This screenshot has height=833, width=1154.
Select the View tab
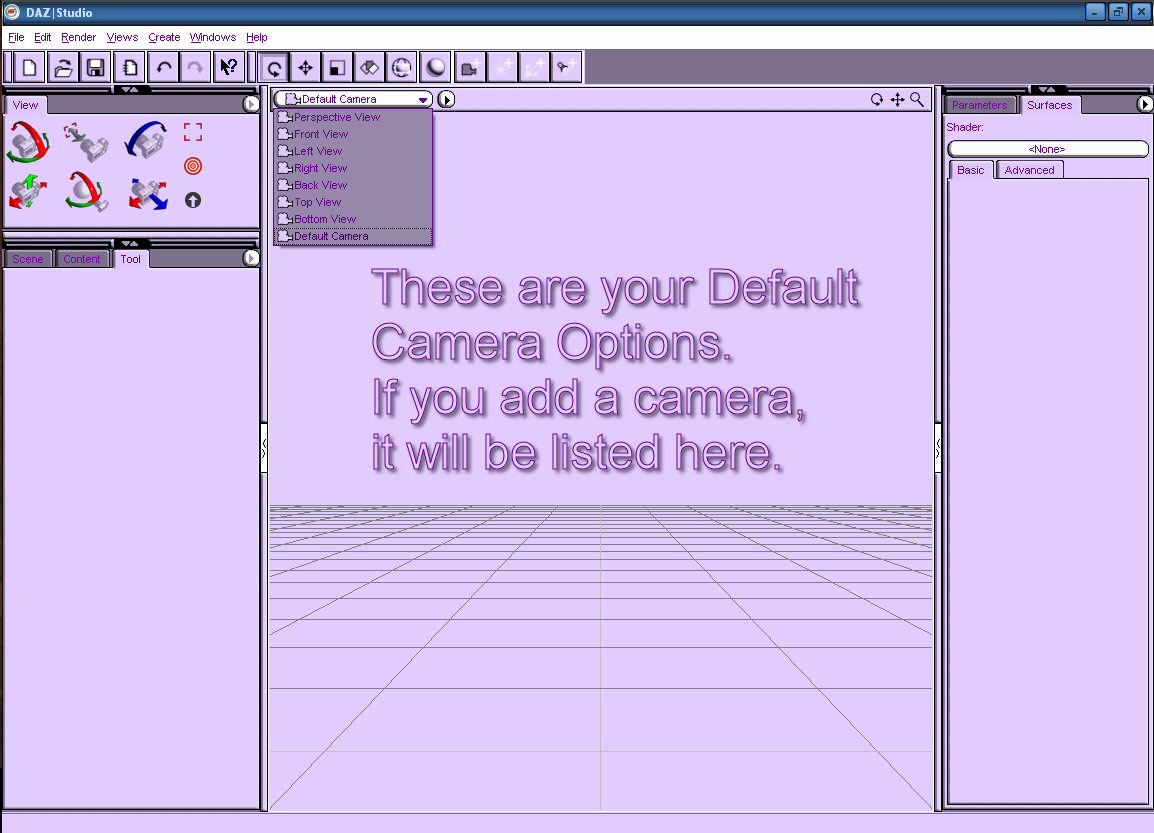tap(26, 105)
